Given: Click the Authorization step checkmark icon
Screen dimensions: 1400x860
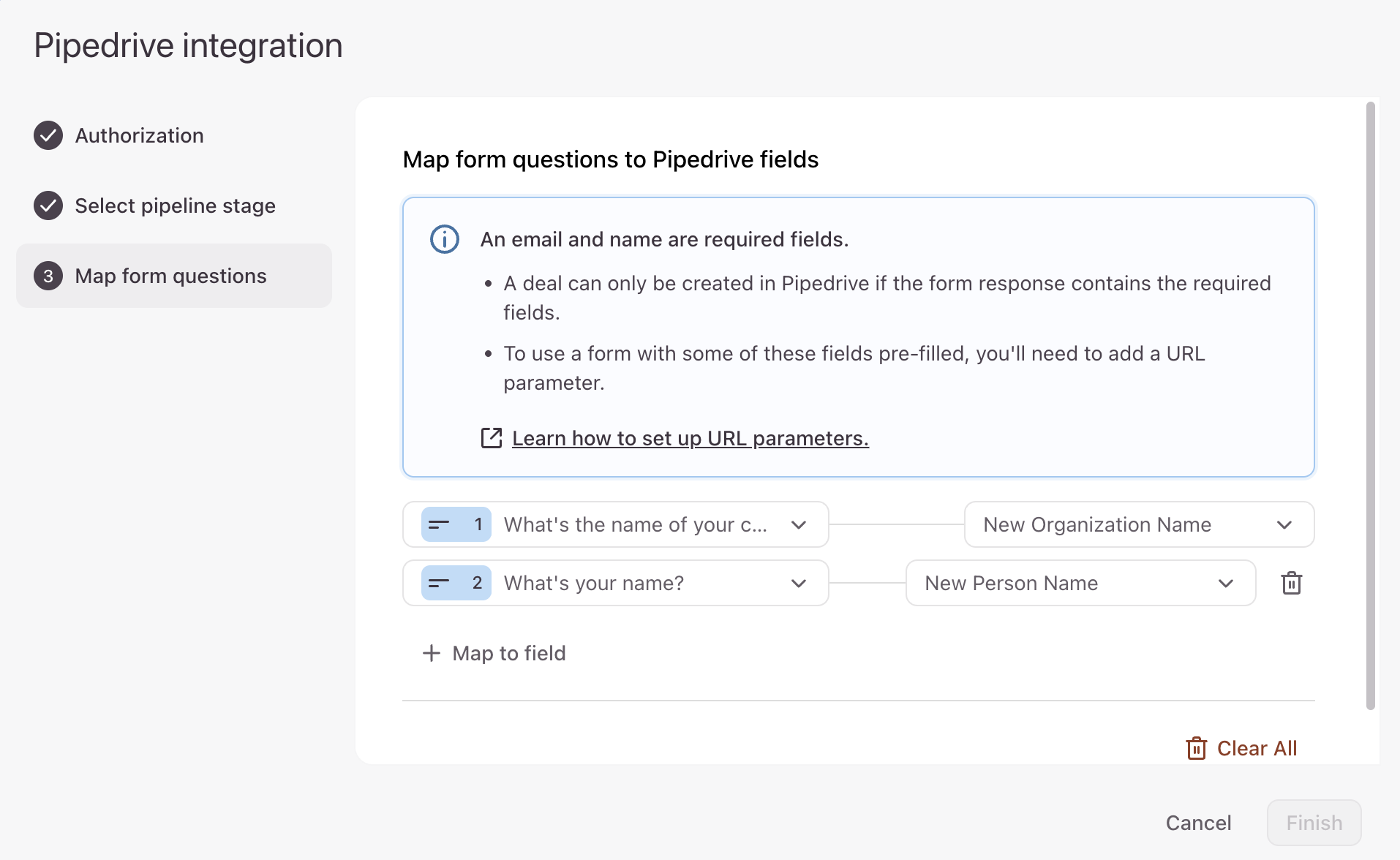Looking at the screenshot, I should pyautogui.click(x=48, y=135).
